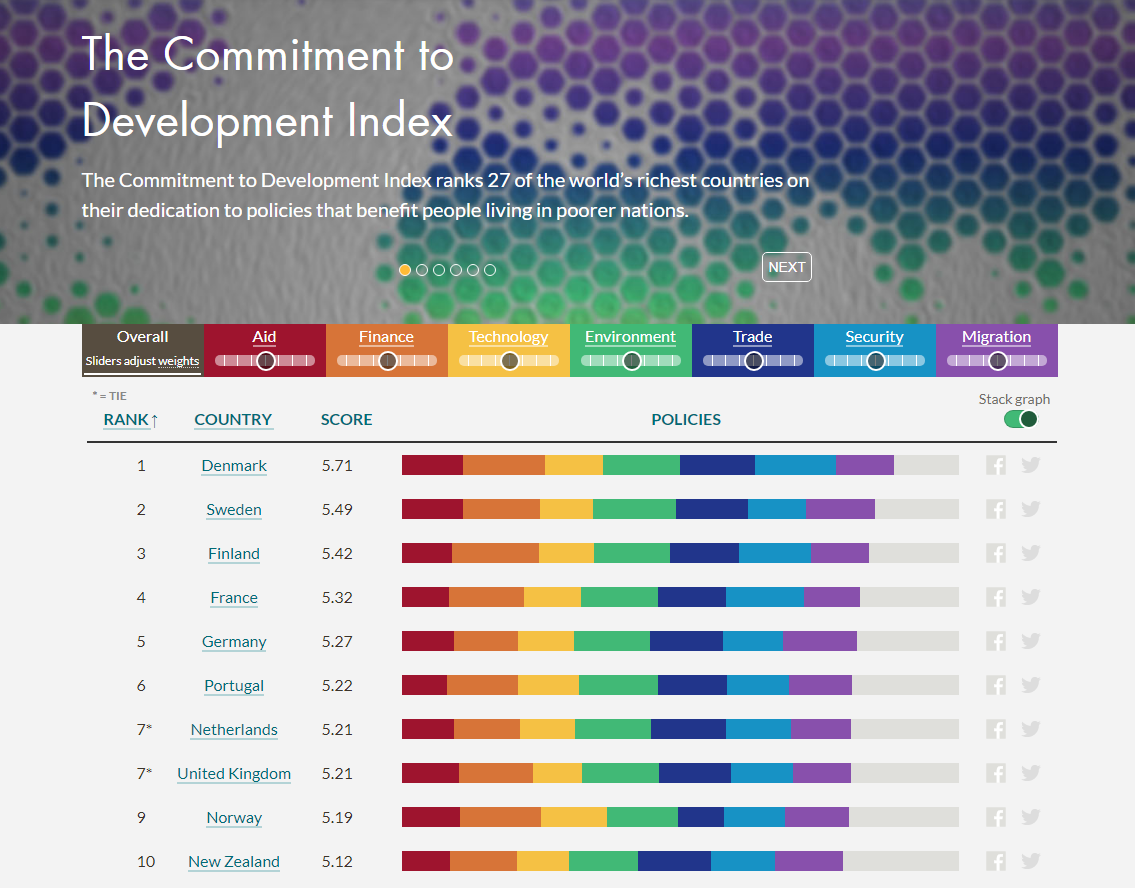Open the Migration category tab
This screenshot has height=888, width=1135.
996,337
